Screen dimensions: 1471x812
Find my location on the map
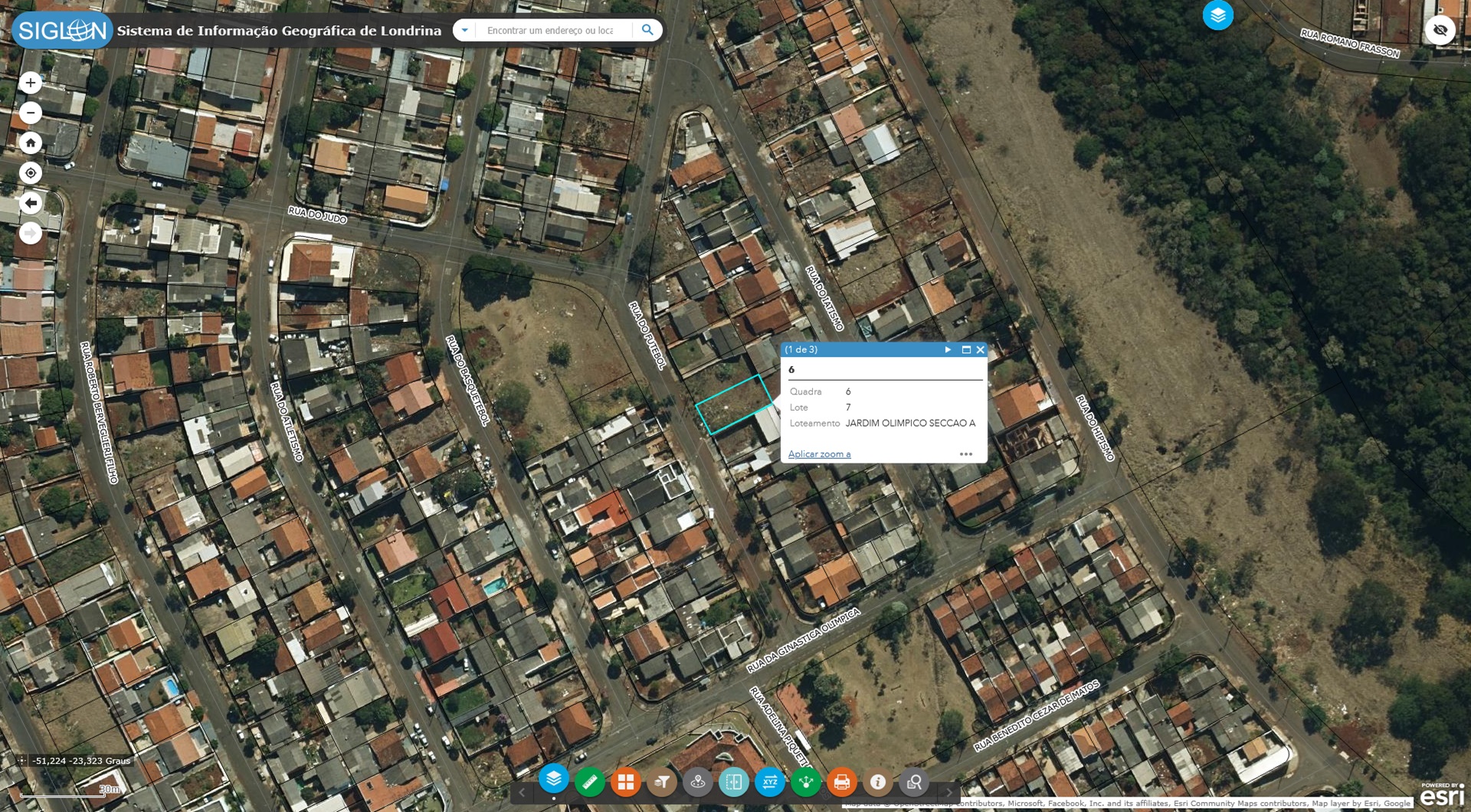point(31,172)
